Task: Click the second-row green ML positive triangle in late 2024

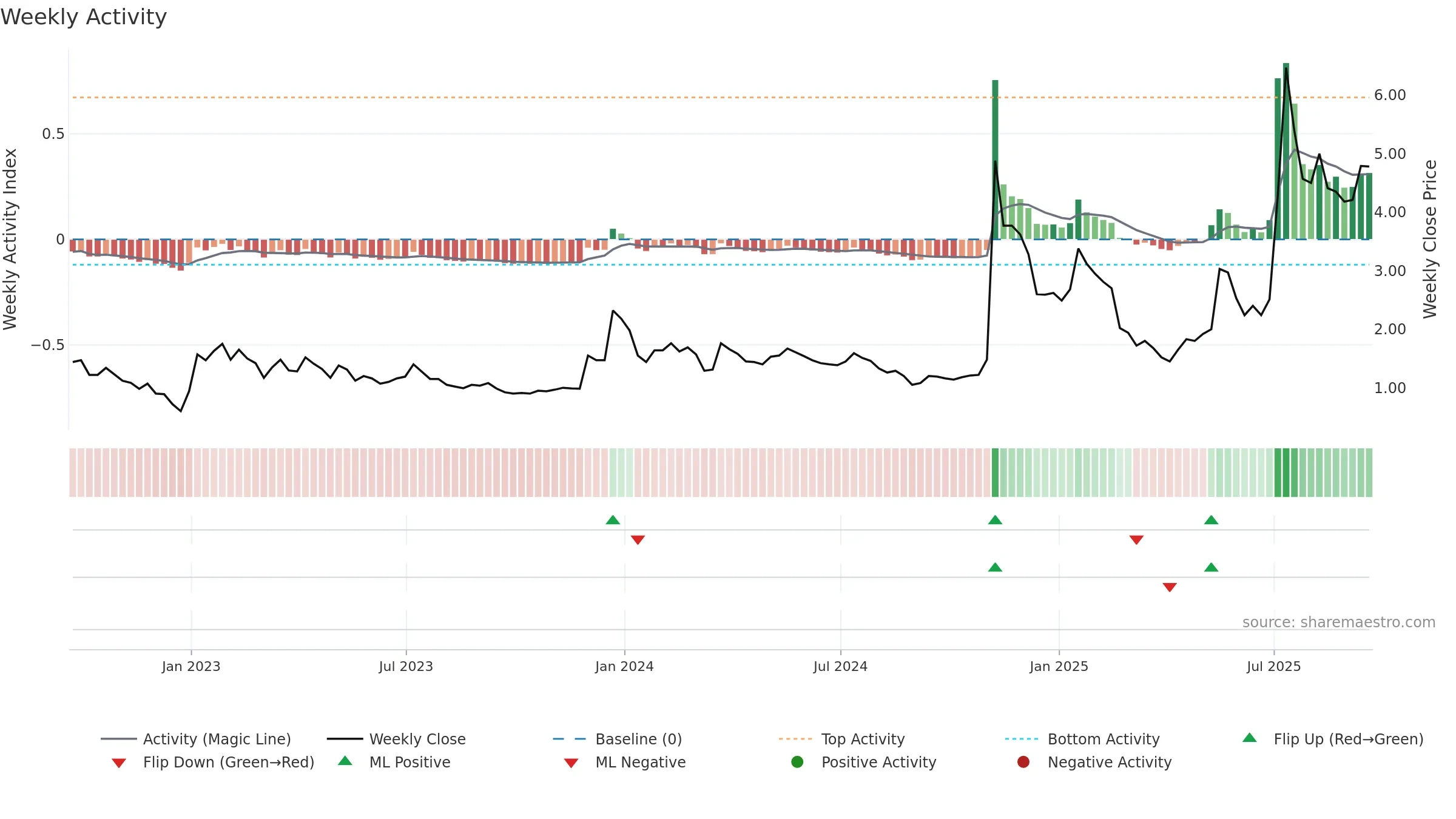Action: [995, 567]
